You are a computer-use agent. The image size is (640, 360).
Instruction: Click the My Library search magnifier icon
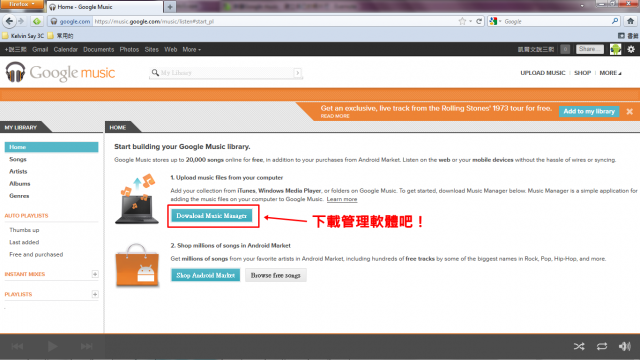(155, 73)
